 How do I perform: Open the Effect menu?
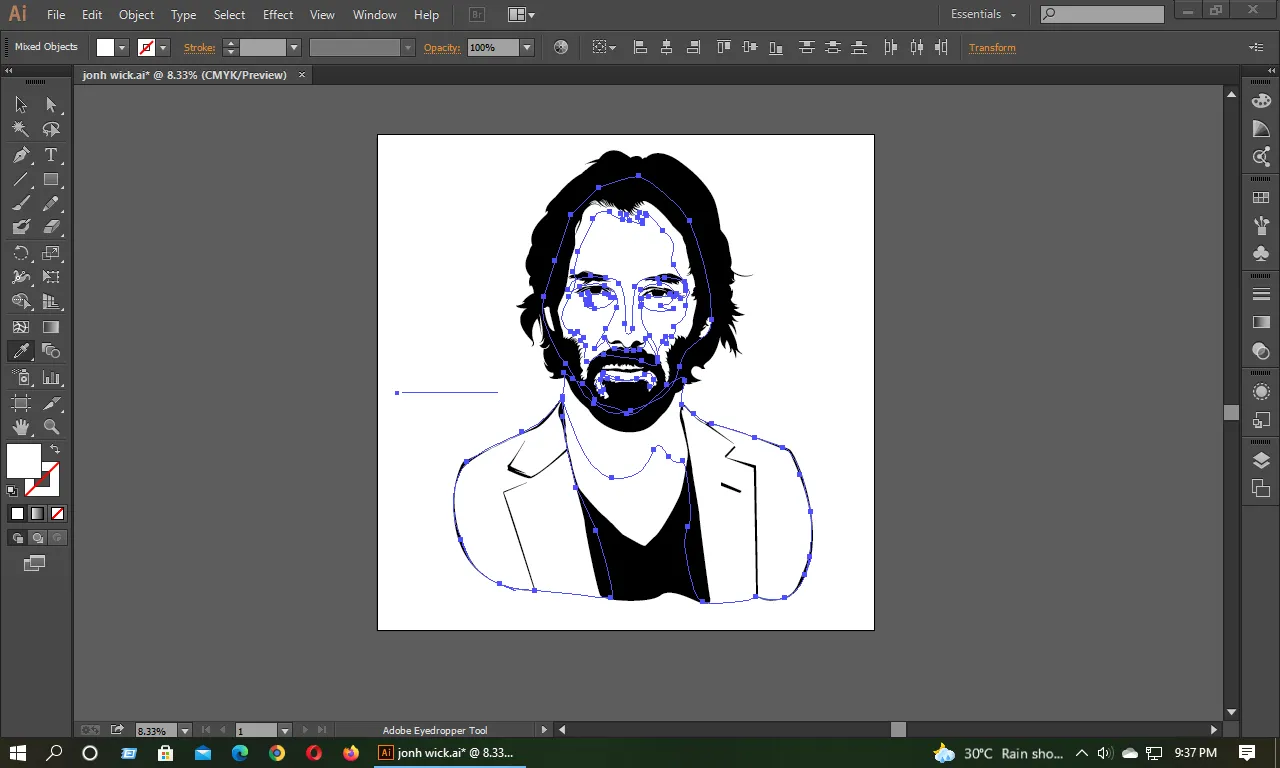point(278,15)
